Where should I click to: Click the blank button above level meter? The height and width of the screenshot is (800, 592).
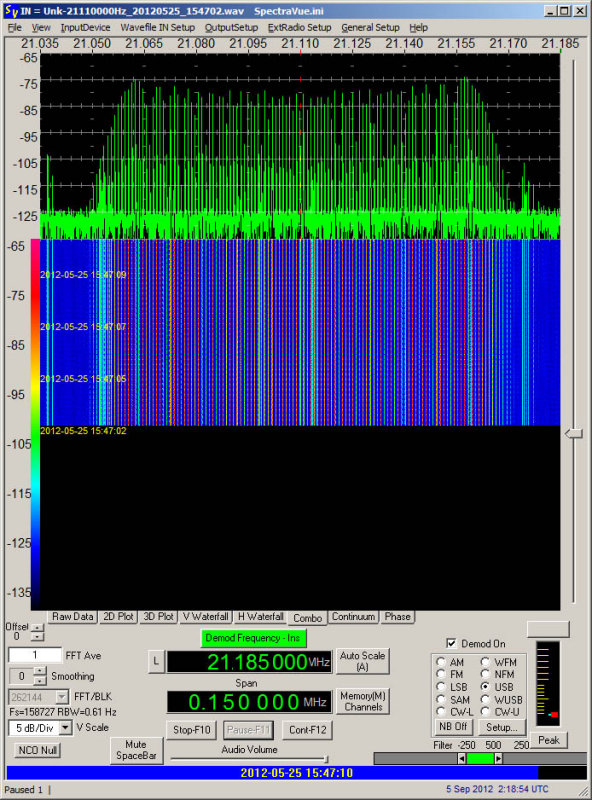coord(548,629)
